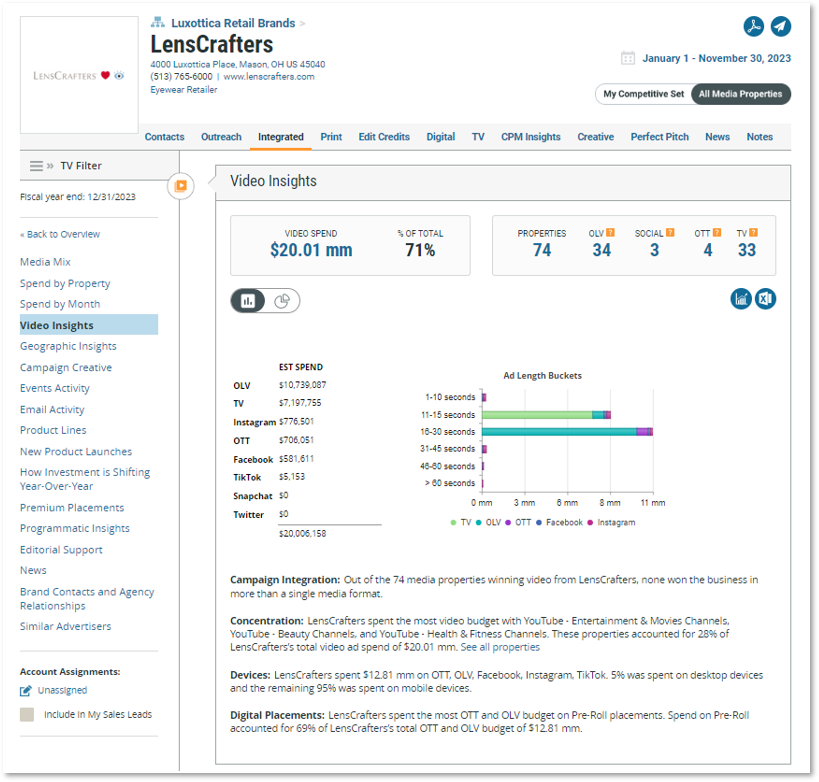The width and height of the screenshot is (819, 782).
Task: Open the Print tab
Action: pyautogui.click(x=331, y=137)
